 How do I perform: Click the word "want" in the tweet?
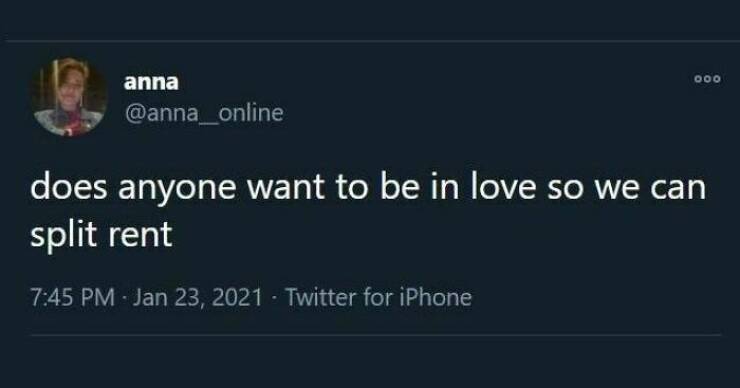coord(286,187)
